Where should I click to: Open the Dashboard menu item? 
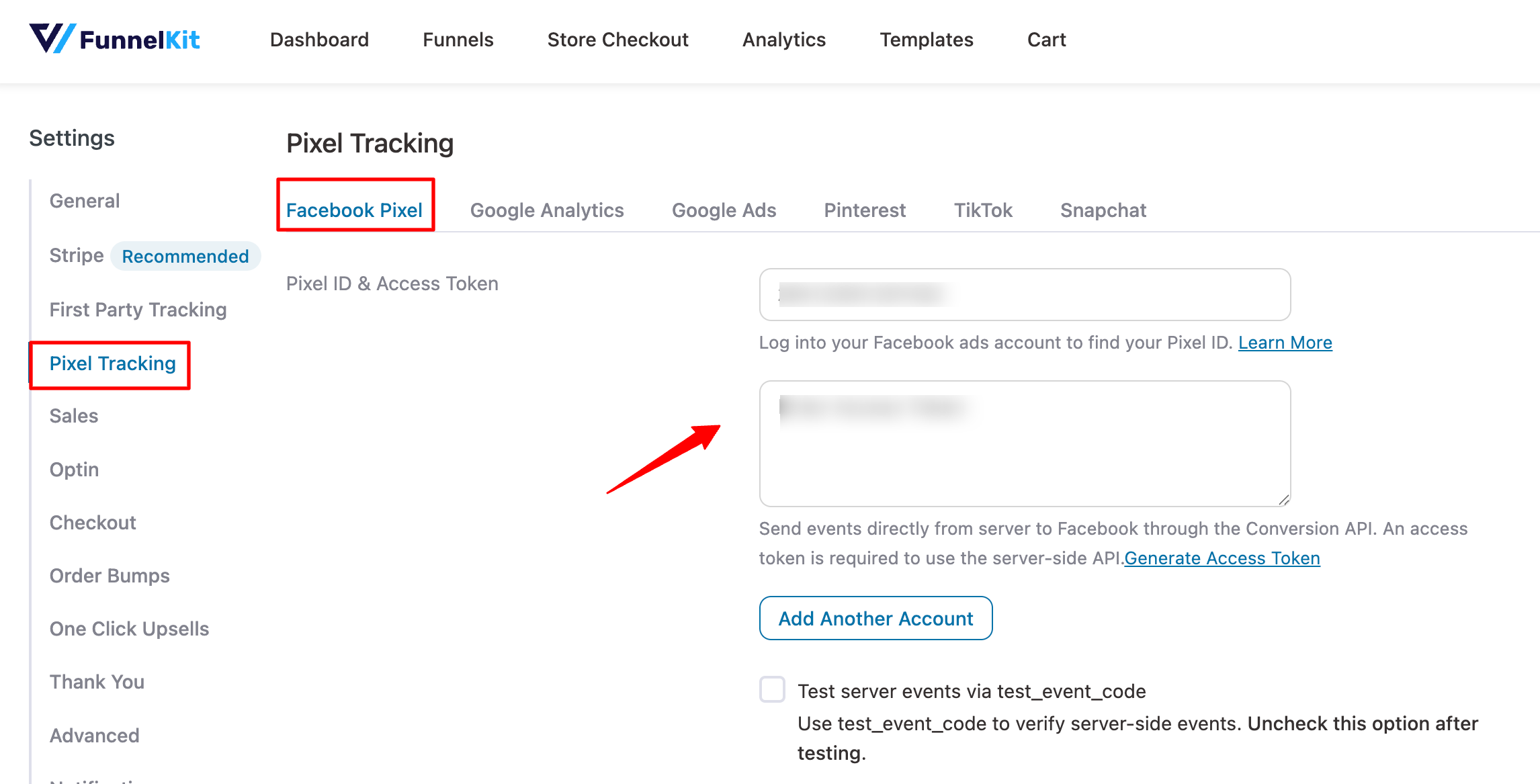tap(319, 40)
